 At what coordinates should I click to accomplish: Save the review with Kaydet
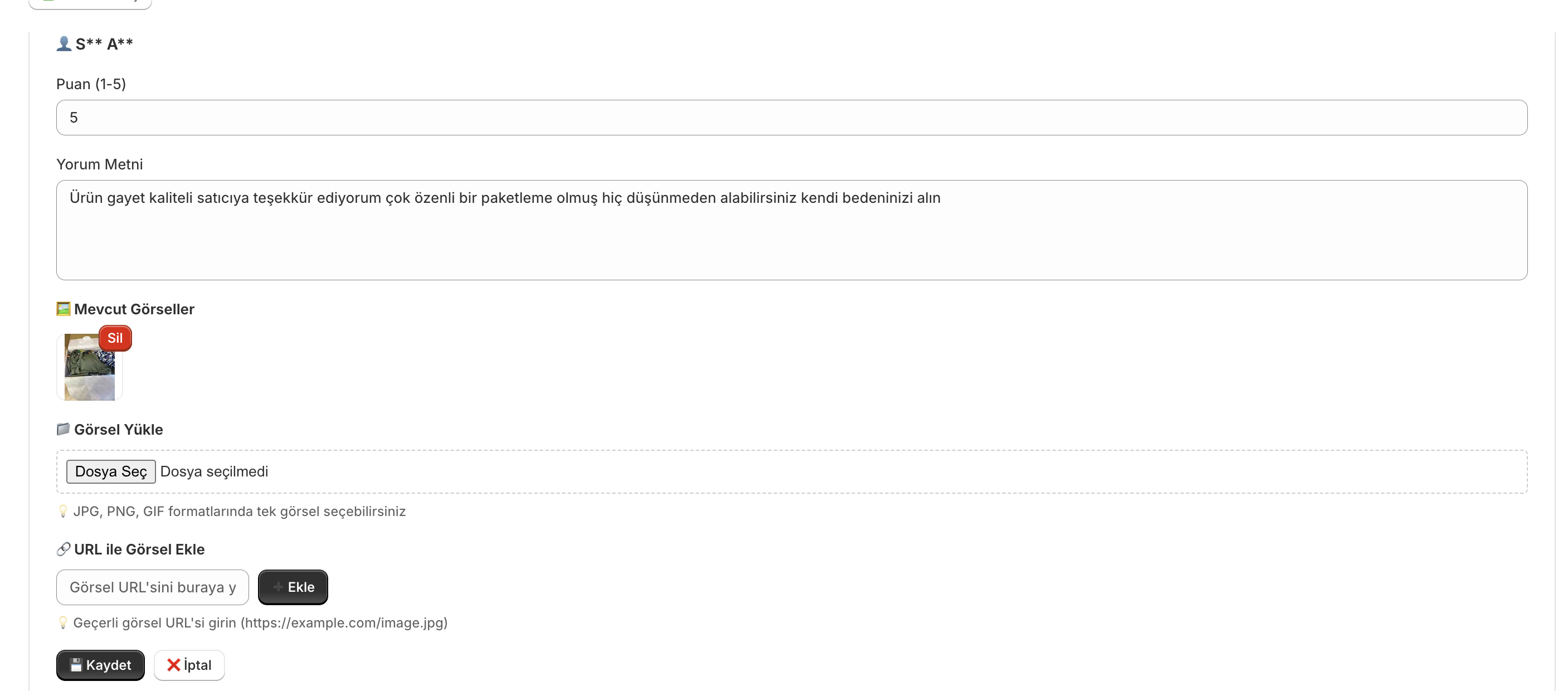pos(100,665)
